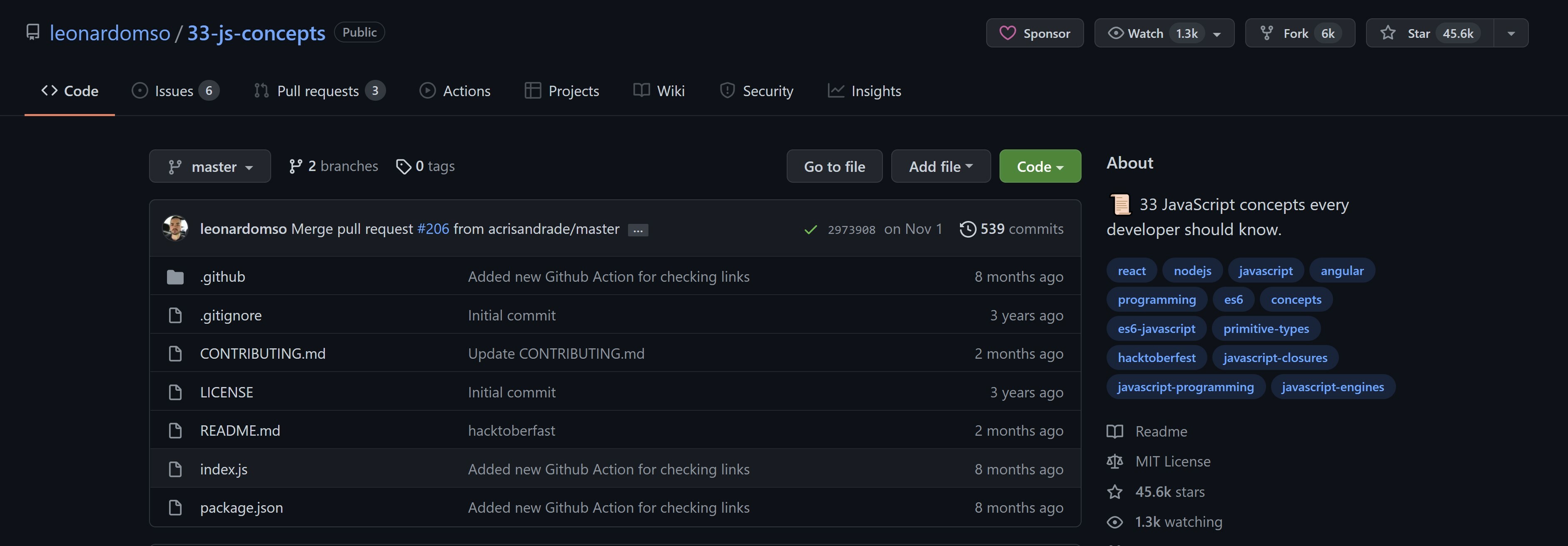1568x546 pixels.
Task: Open the master branch dropdown
Action: click(x=210, y=166)
